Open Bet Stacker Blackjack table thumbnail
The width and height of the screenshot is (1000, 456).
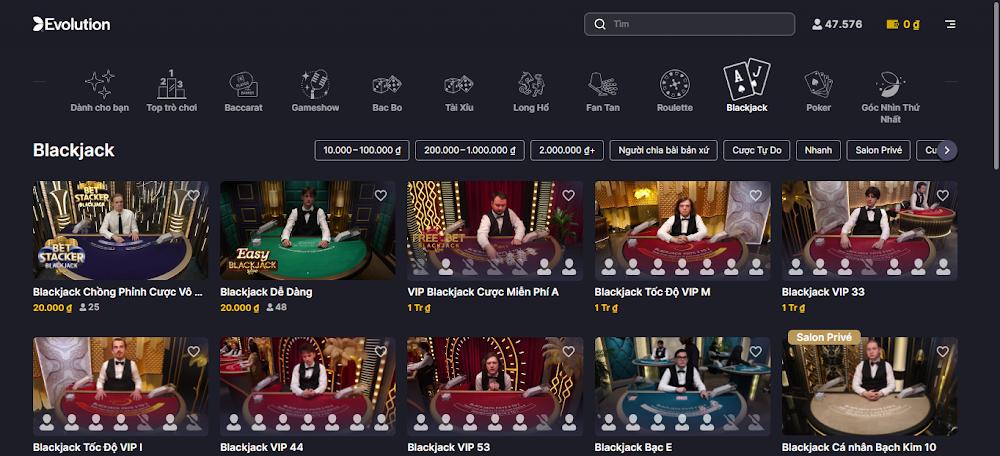tap(121, 230)
